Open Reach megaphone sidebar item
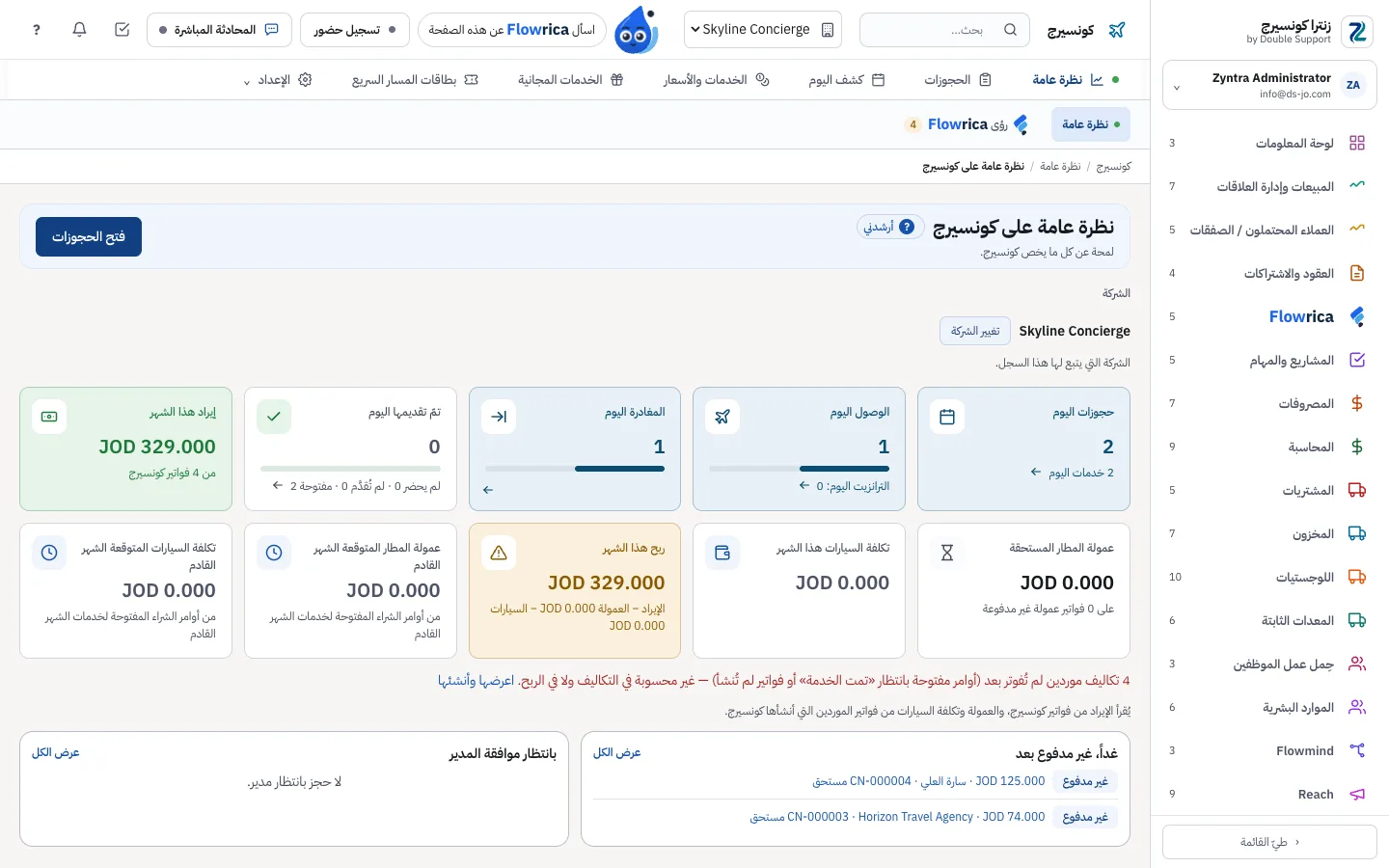 click(x=1269, y=794)
